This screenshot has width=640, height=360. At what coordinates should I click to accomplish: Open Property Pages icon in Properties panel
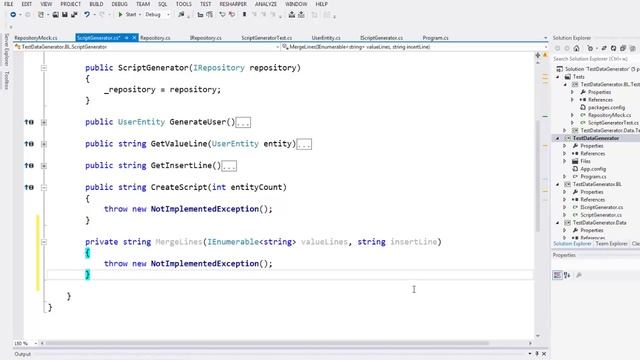click(x=579, y=275)
